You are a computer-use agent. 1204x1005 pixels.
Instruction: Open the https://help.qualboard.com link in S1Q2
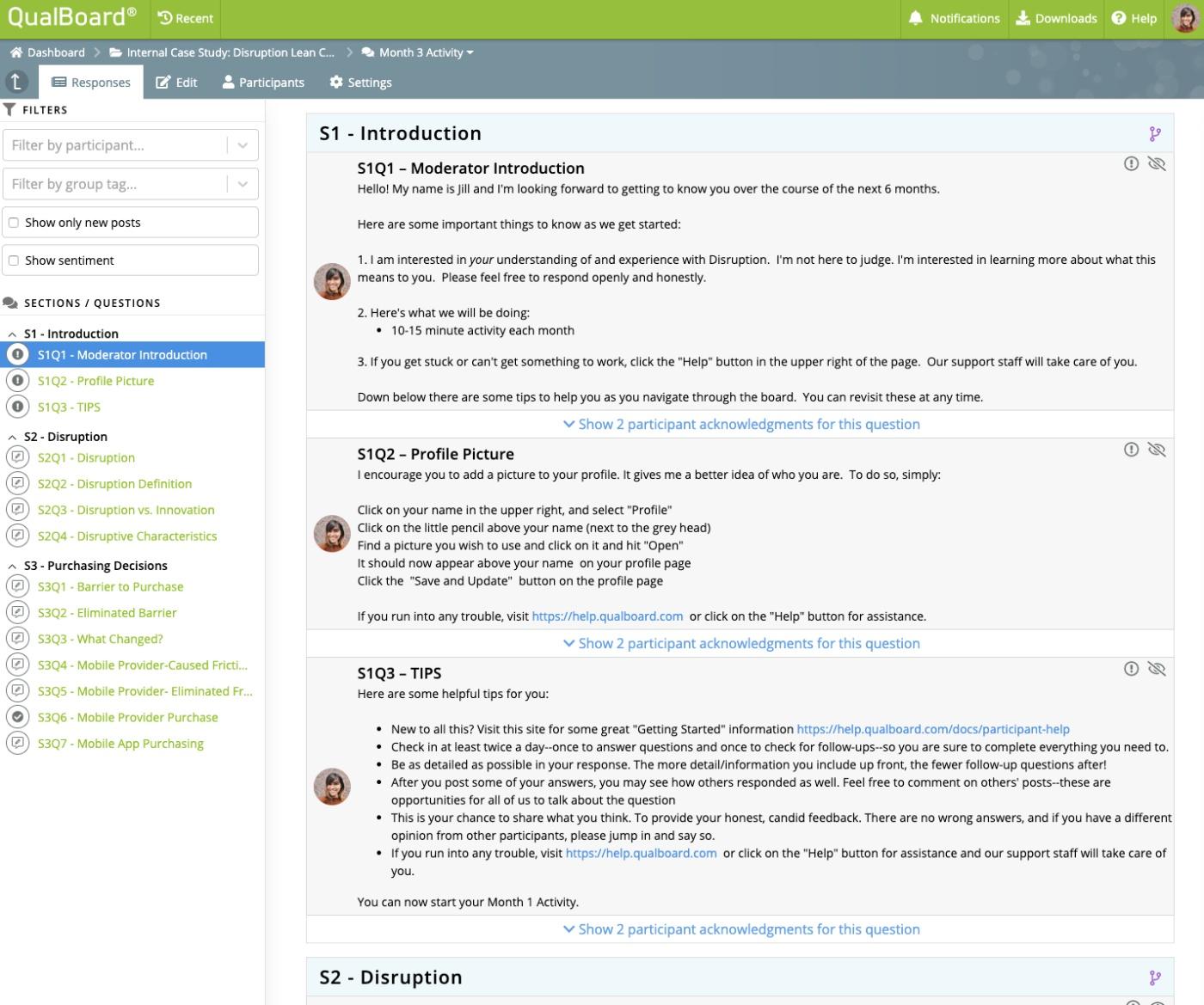[607, 616]
